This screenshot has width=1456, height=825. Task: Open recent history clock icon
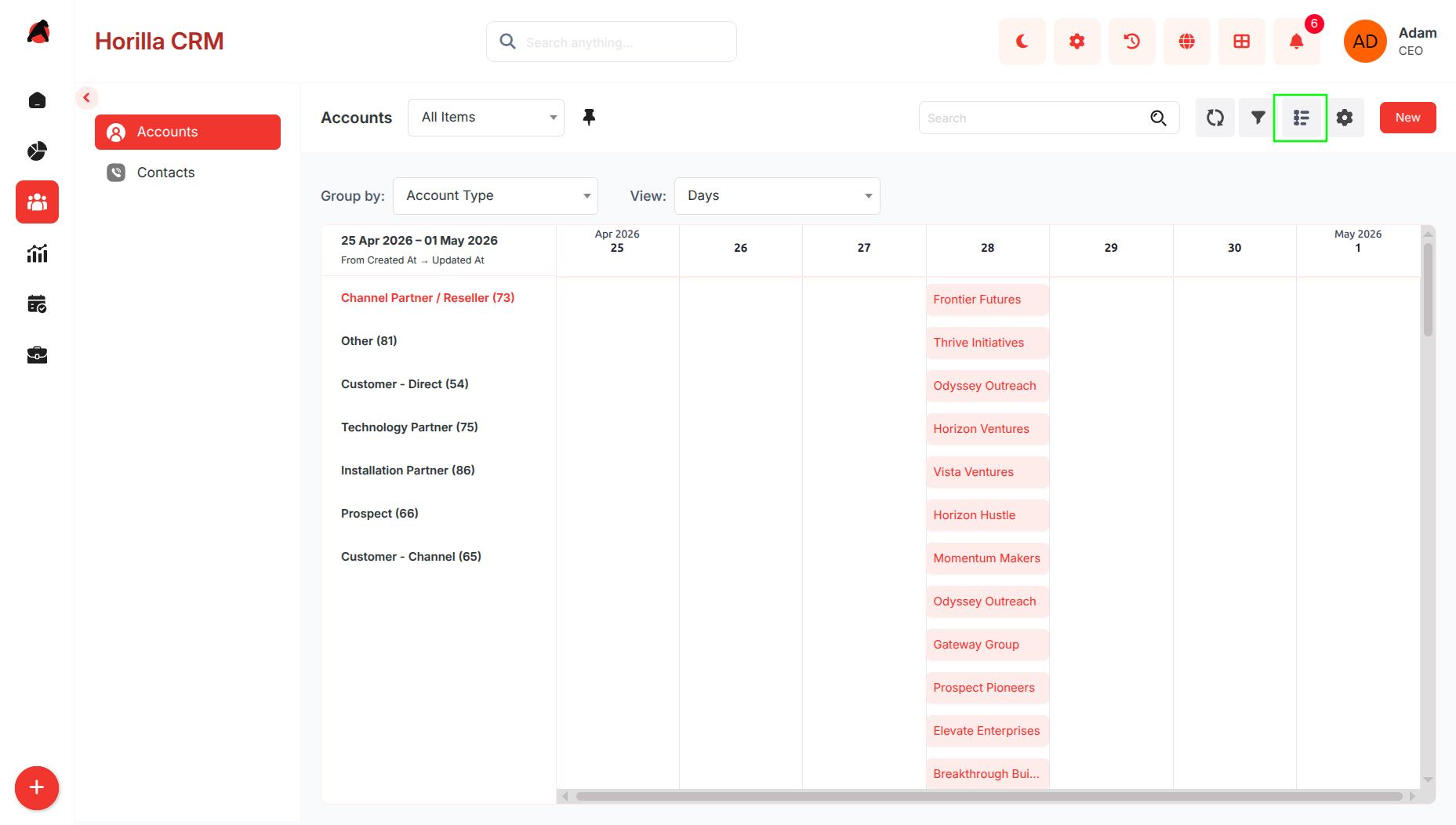point(1131,42)
